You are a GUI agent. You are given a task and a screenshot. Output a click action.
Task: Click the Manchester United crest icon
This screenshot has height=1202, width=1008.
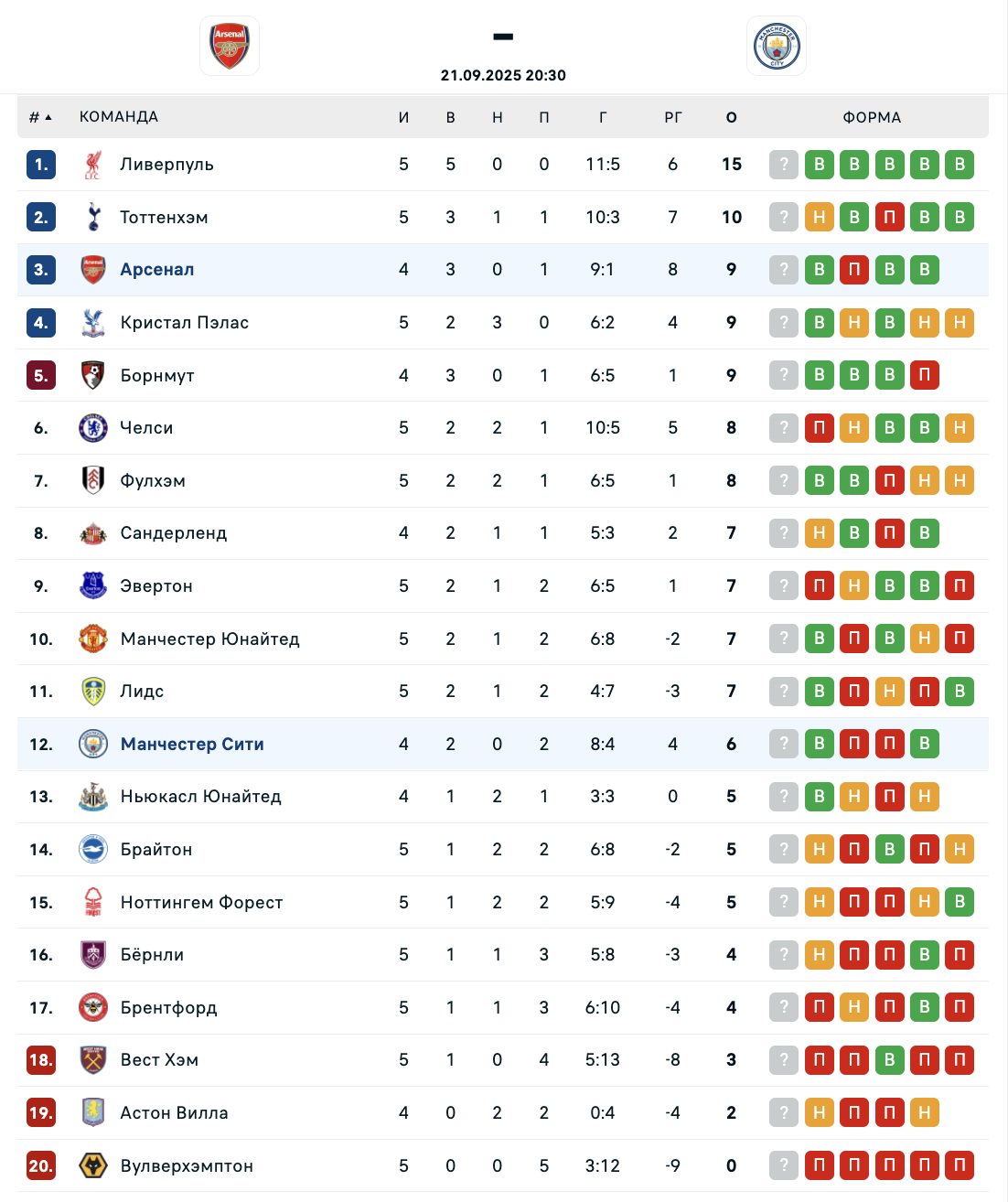tap(93, 639)
